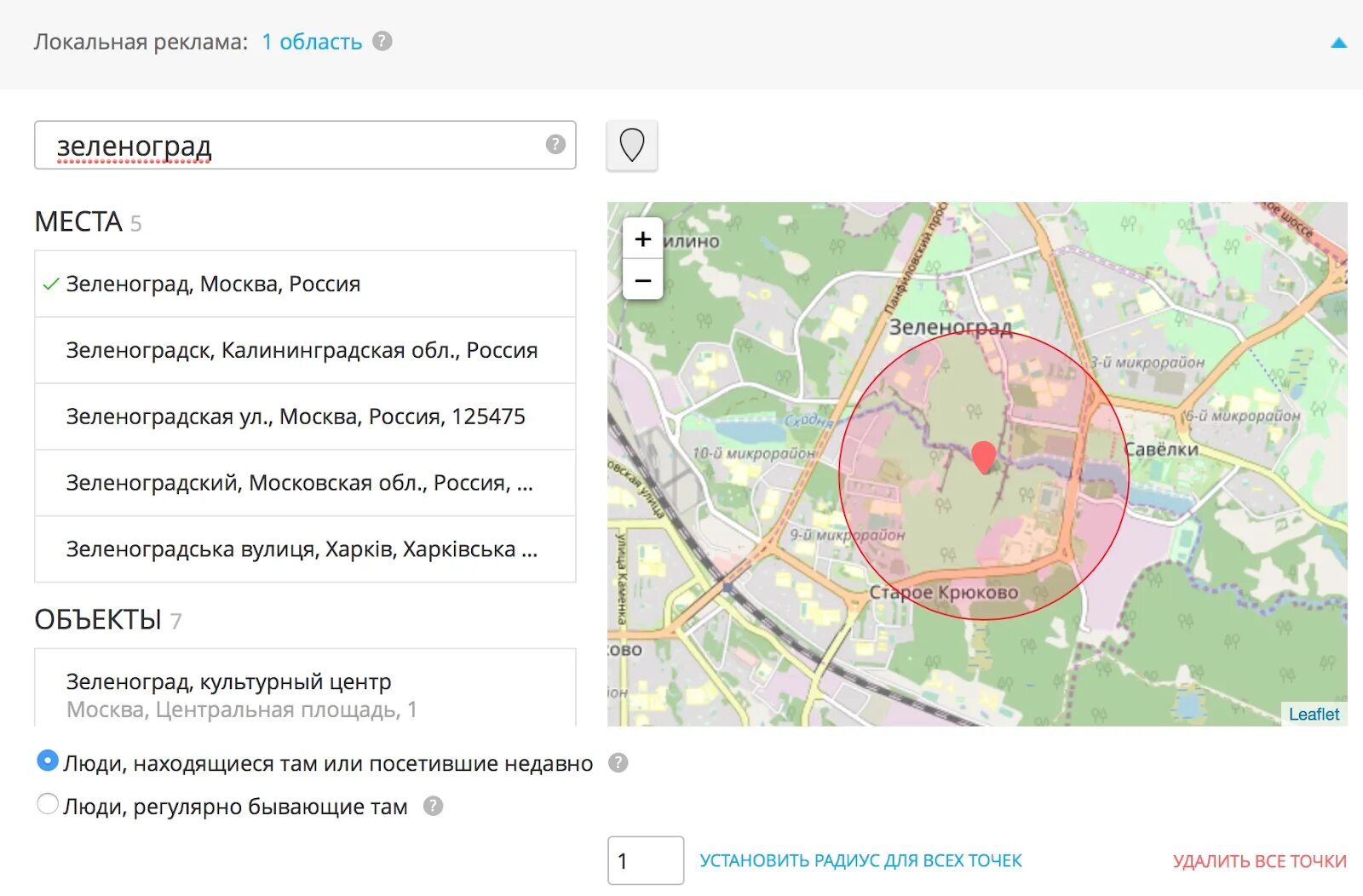Viewport: 1363px width, 896px height.
Task: Open help icon next to '1 область'
Action: 382,41
